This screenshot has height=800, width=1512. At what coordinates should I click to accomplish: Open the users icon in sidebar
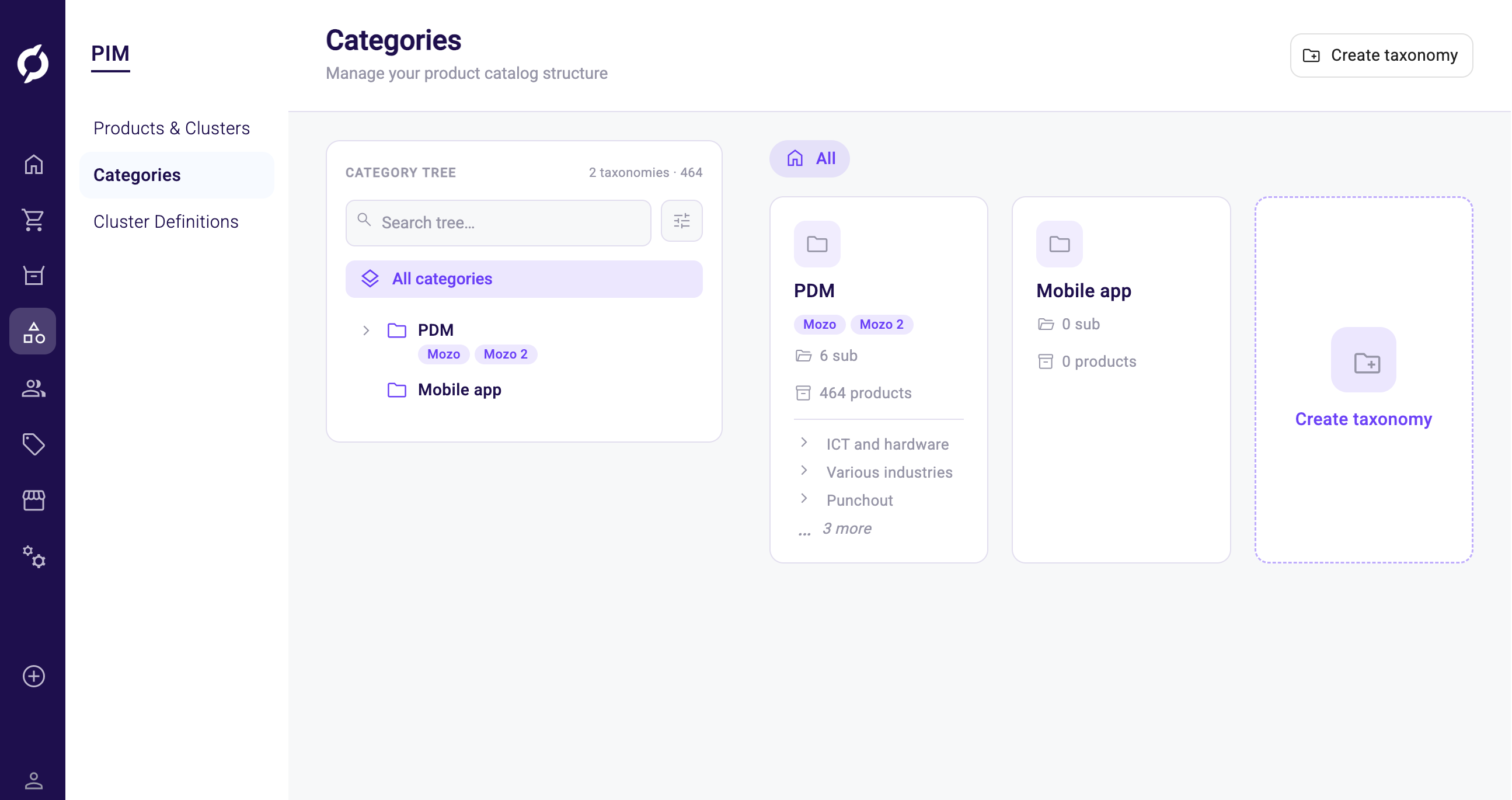pyautogui.click(x=33, y=388)
